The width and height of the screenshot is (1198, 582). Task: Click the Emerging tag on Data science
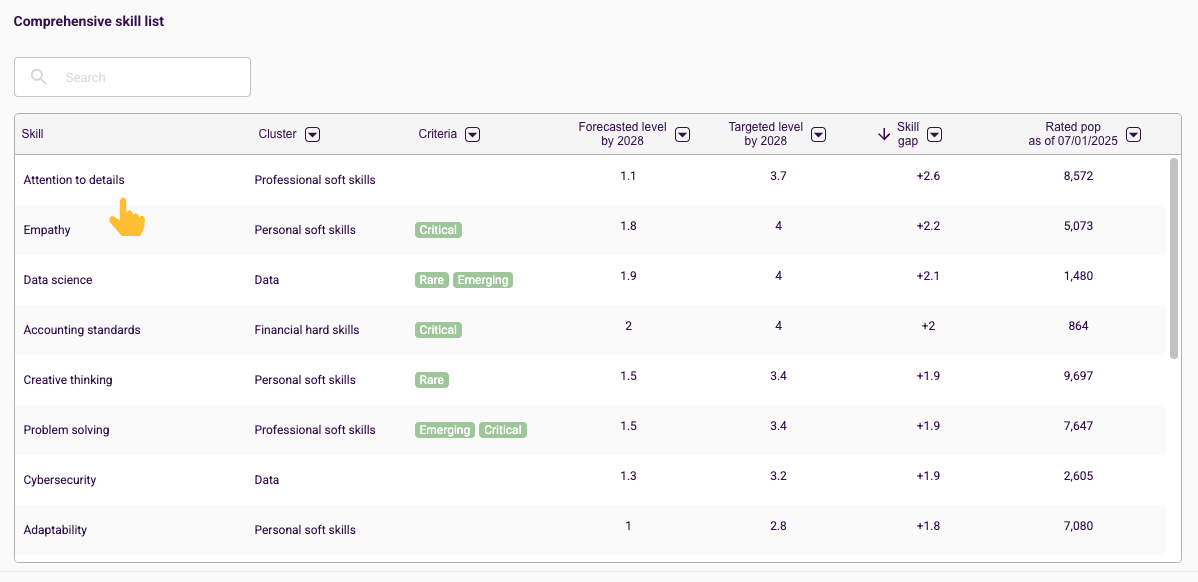(483, 280)
